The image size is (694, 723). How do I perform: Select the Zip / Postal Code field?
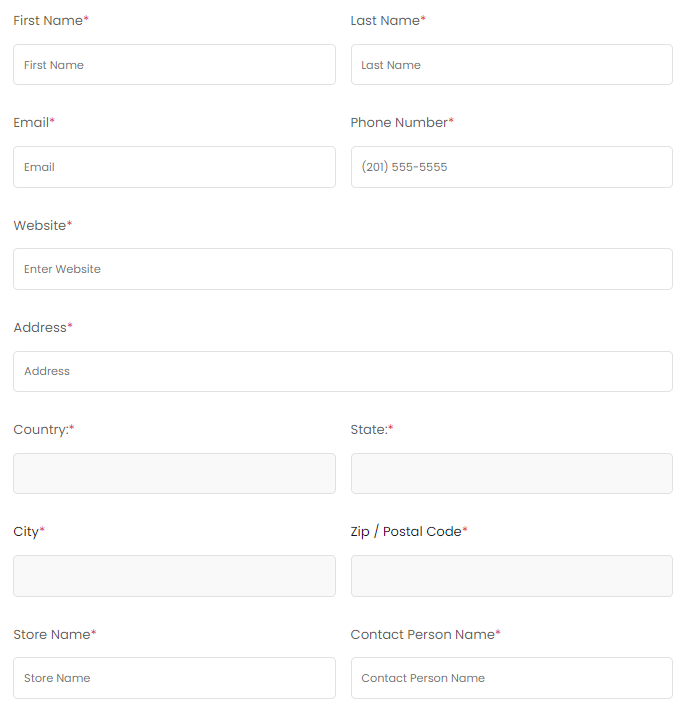point(512,576)
